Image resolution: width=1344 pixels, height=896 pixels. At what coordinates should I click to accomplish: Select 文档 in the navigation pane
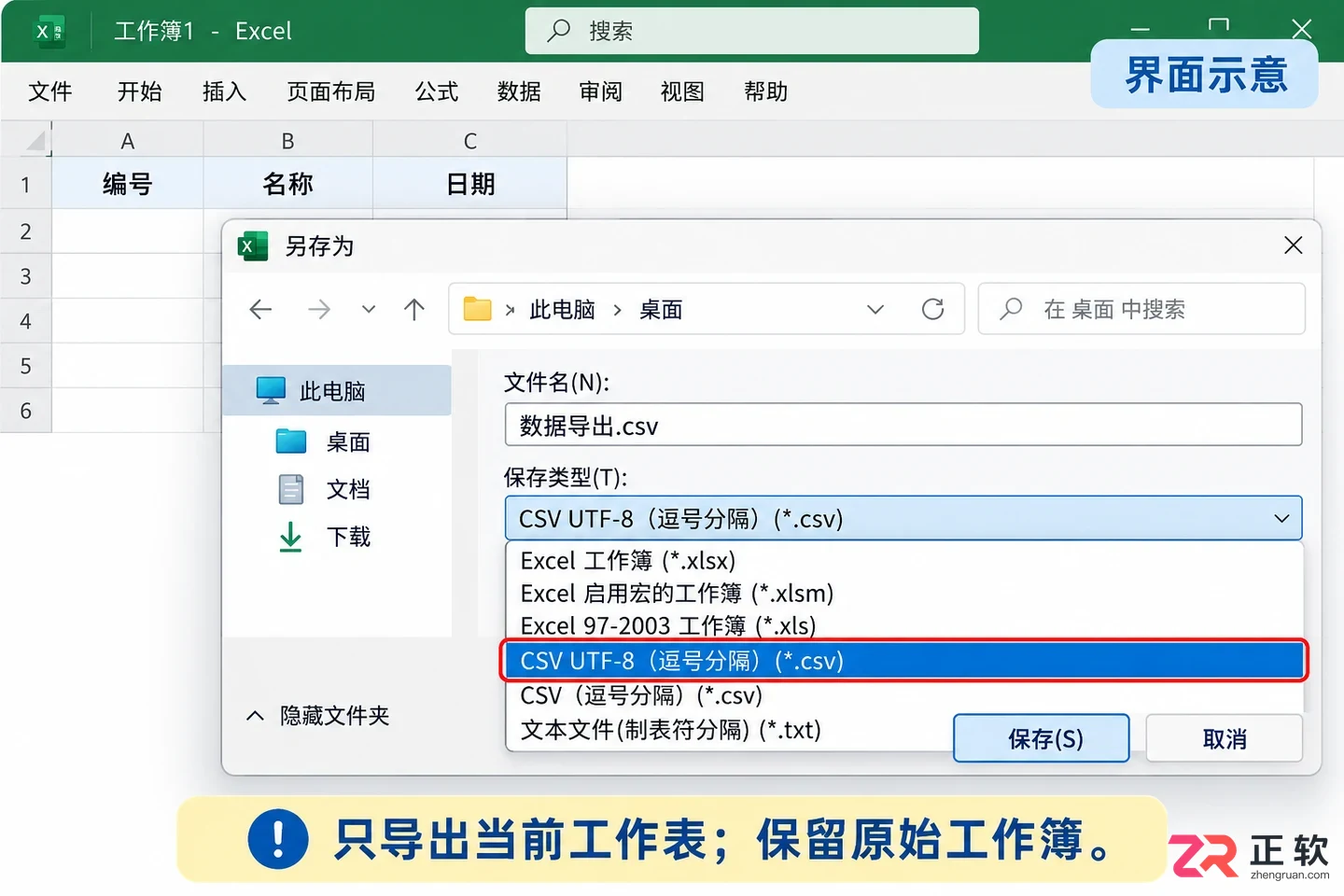click(348, 489)
